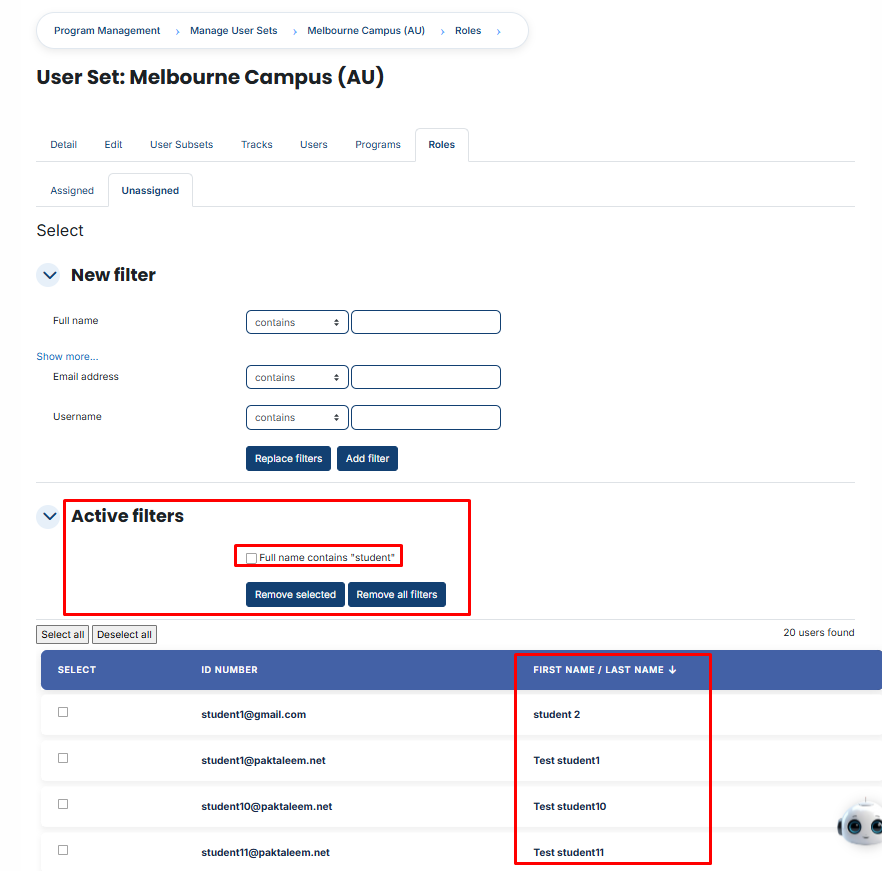Open the Full name 'contains' dropdown
Viewport: 882px width, 871px height.
[x=297, y=322]
